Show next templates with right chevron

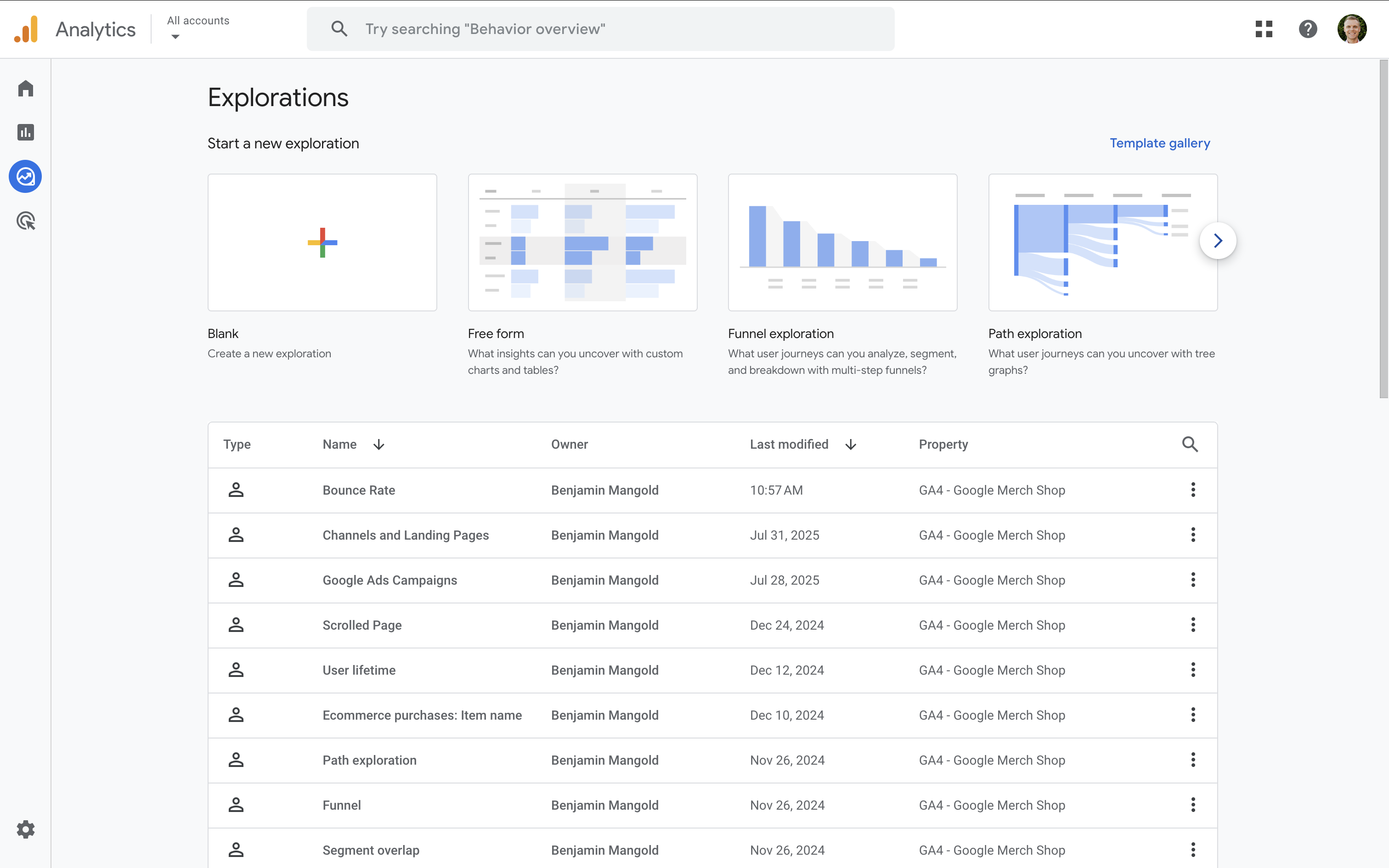1217,241
